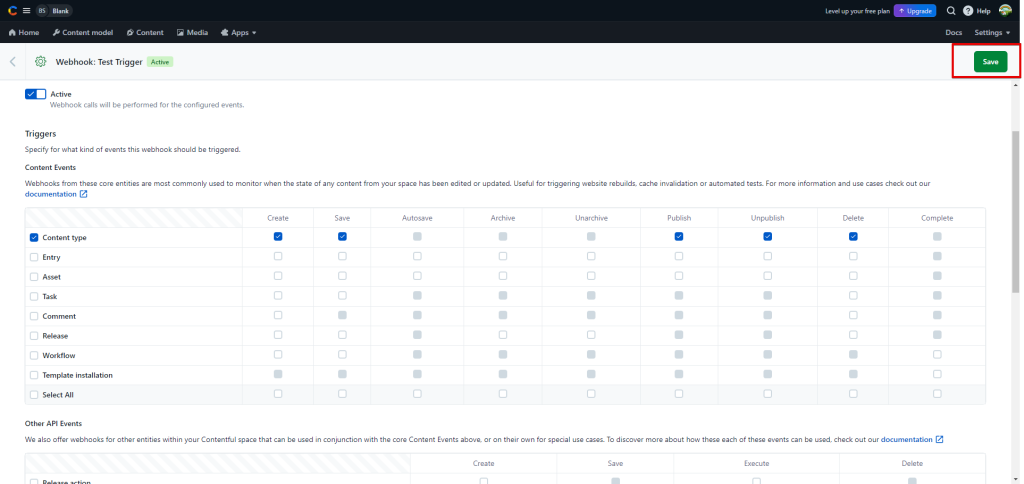Open the hamburger menu icon
Screen dimensions: 1024x484
[x=25, y=10]
